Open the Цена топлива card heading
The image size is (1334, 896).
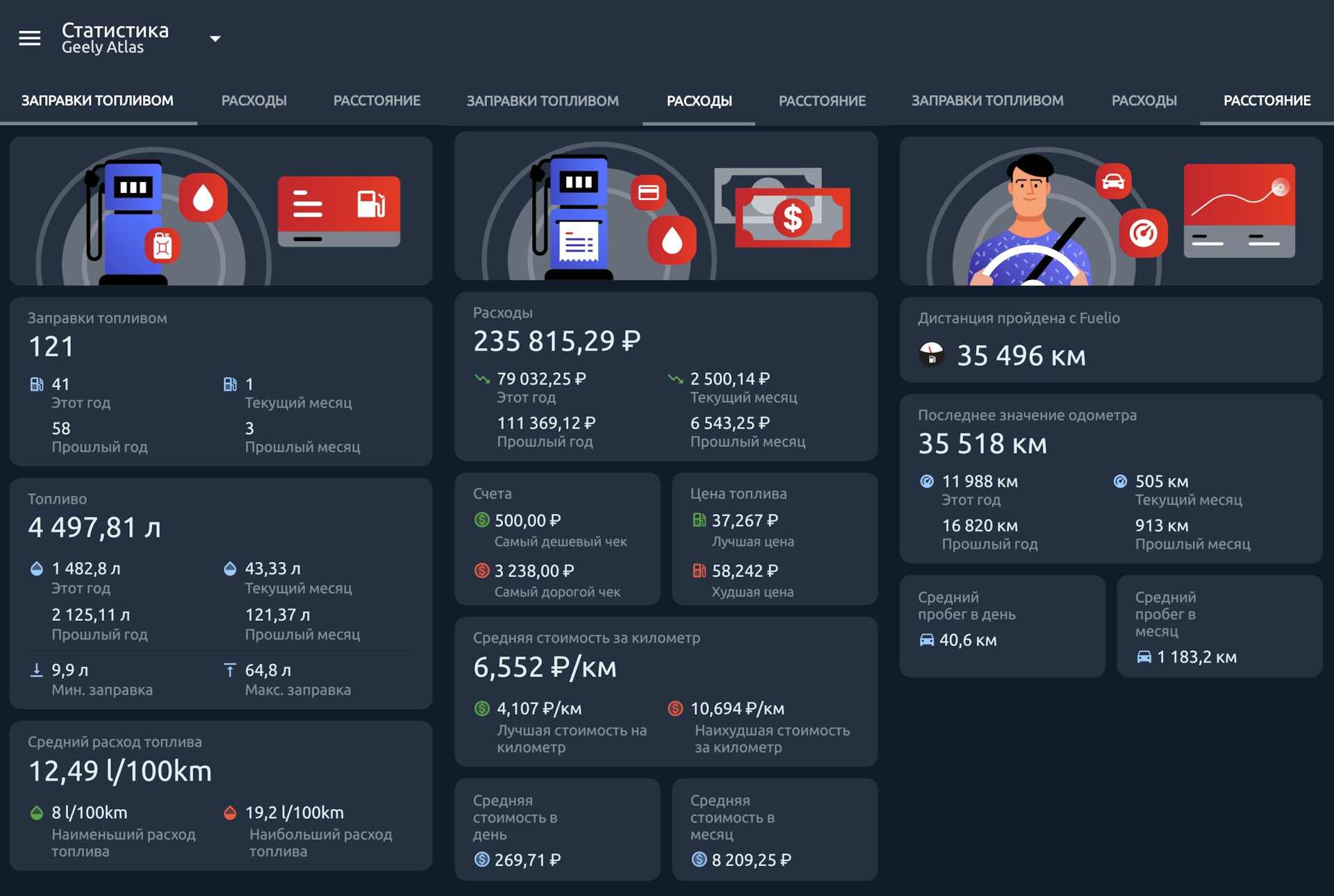[739, 494]
